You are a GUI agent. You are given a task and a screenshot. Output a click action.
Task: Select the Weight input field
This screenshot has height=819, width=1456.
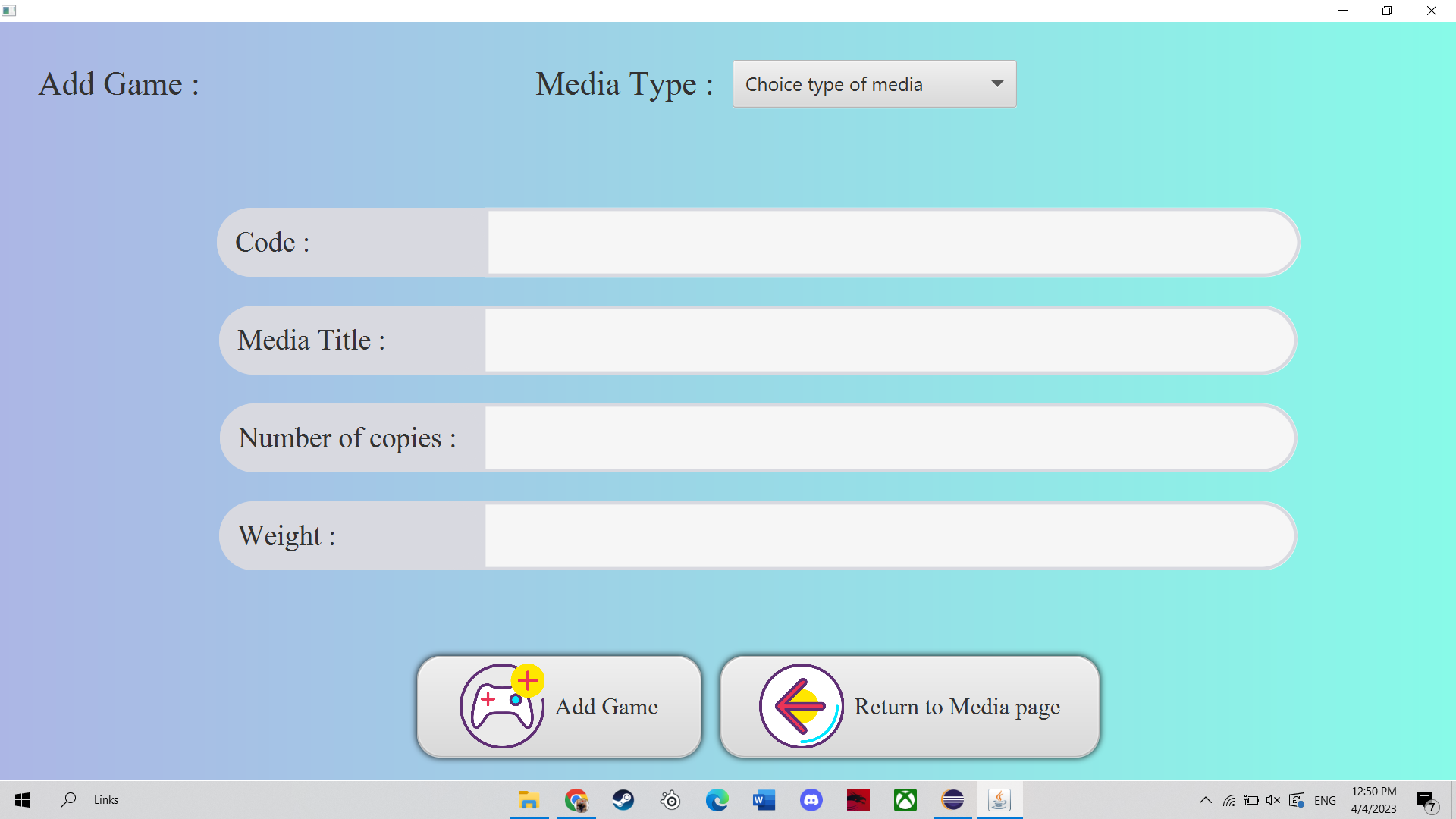(x=889, y=536)
